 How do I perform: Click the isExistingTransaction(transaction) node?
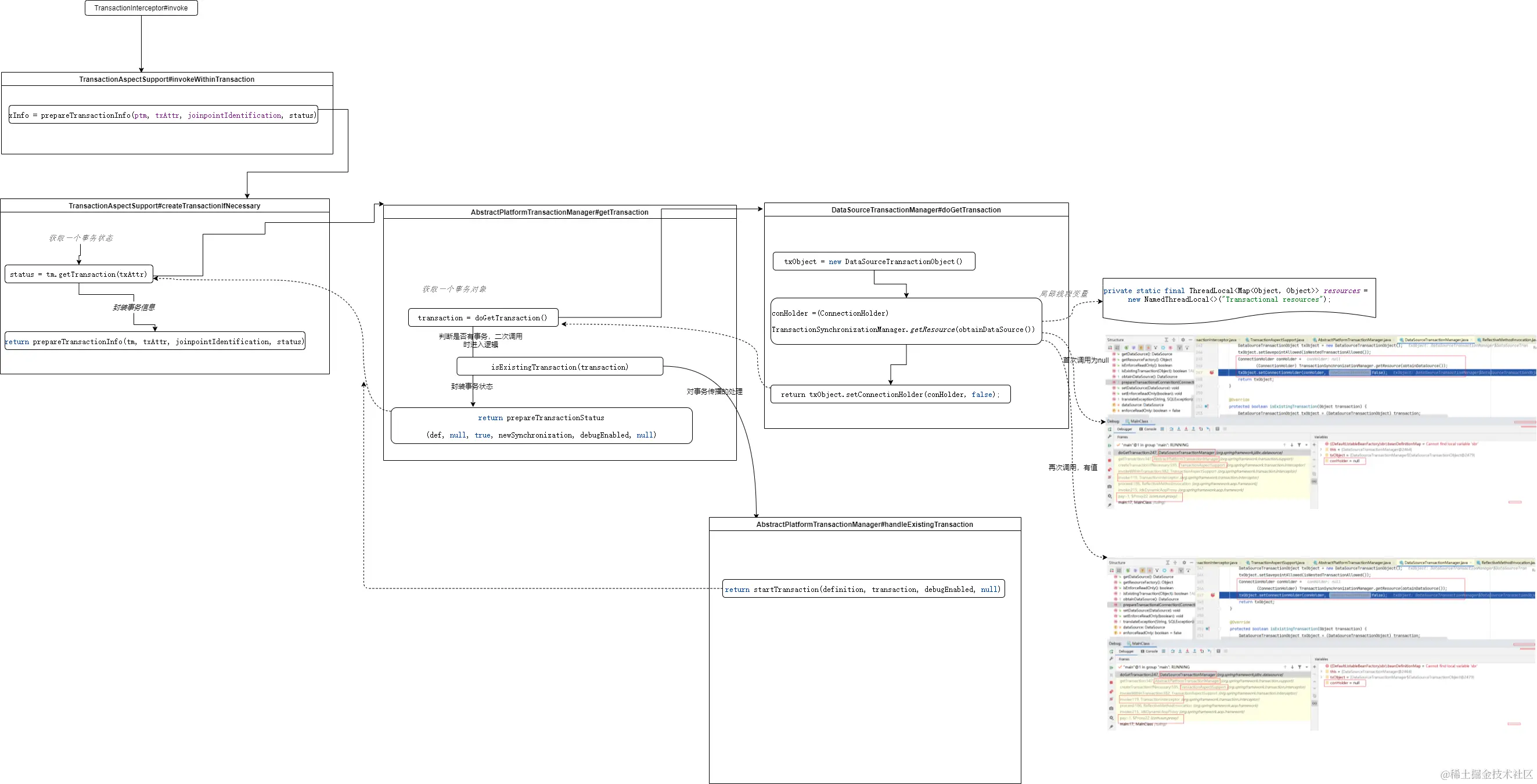(560, 367)
